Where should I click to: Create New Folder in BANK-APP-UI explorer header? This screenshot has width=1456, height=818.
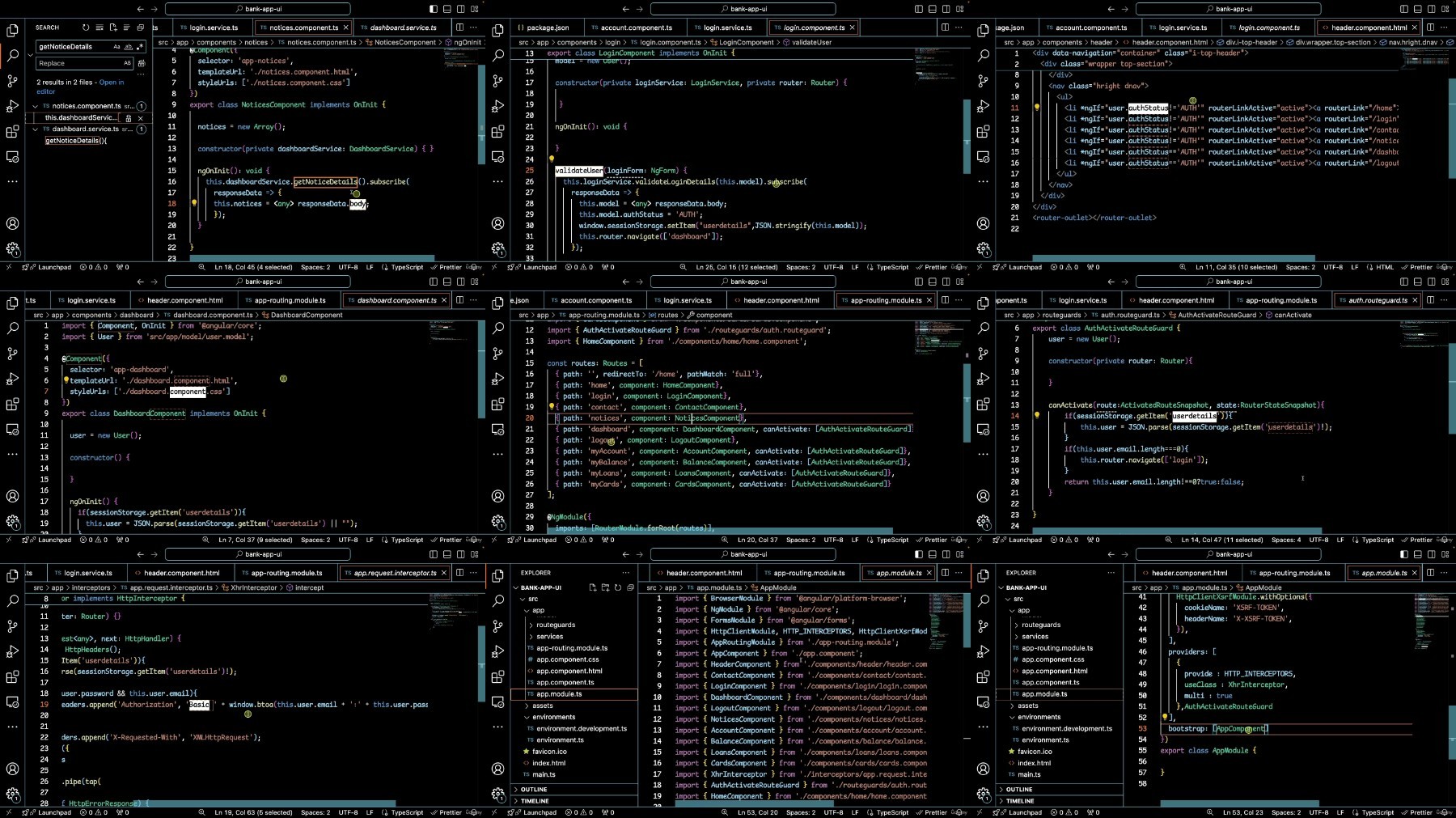tap(605, 587)
